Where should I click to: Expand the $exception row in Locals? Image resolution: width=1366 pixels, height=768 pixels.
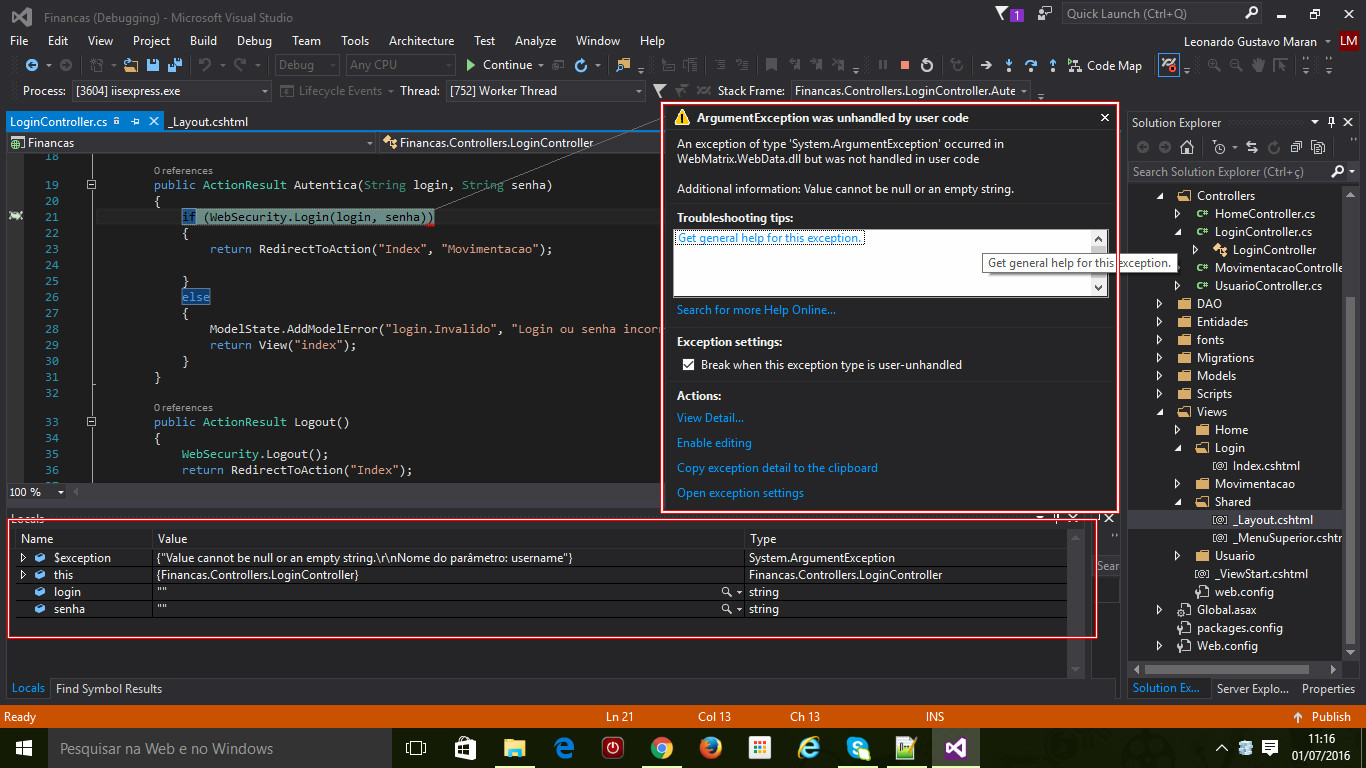pos(23,558)
